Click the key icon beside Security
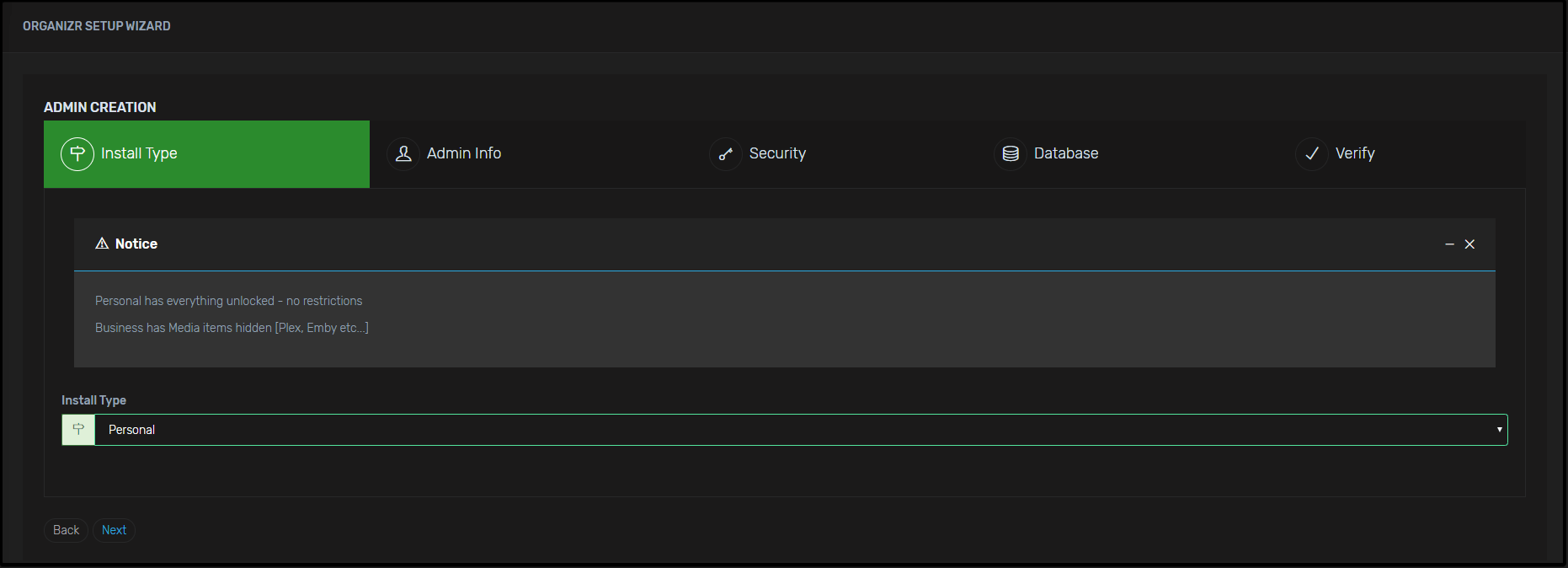The image size is (1568, 568). coord(725,154)
